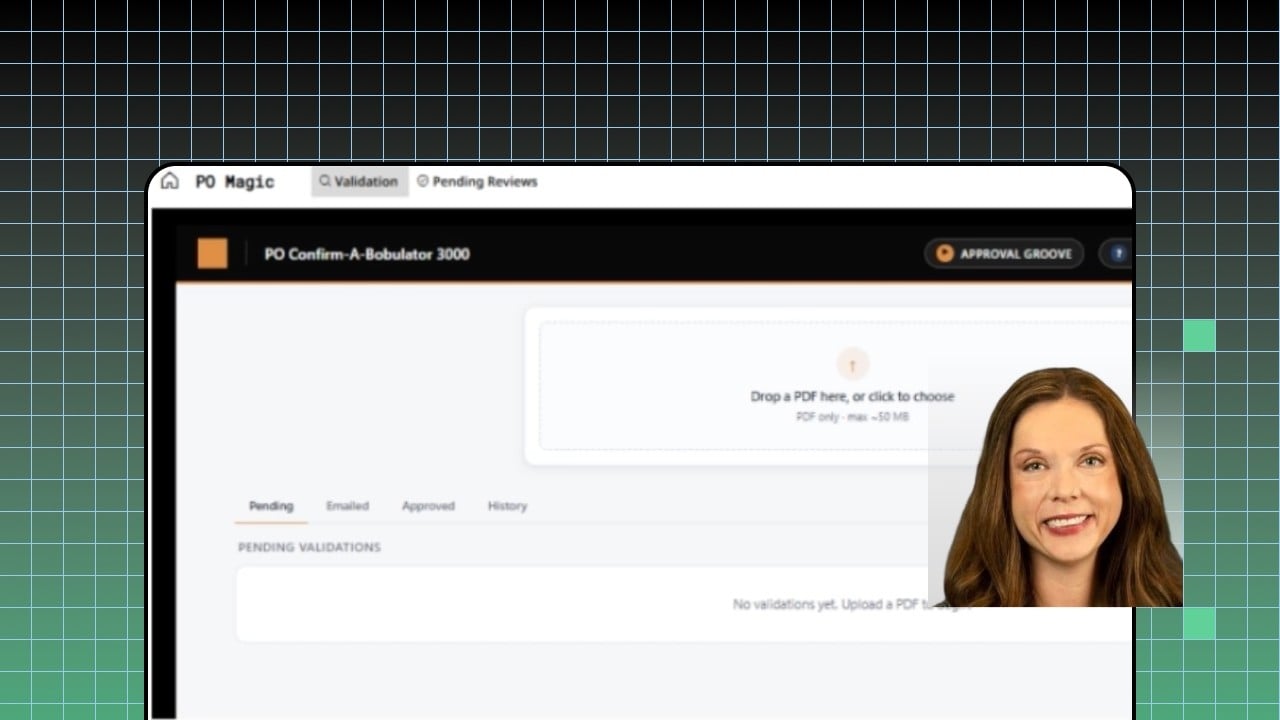Click the check icon in Pending Reviews
The width and height of the screenshot is (1280, 720).
423,181
